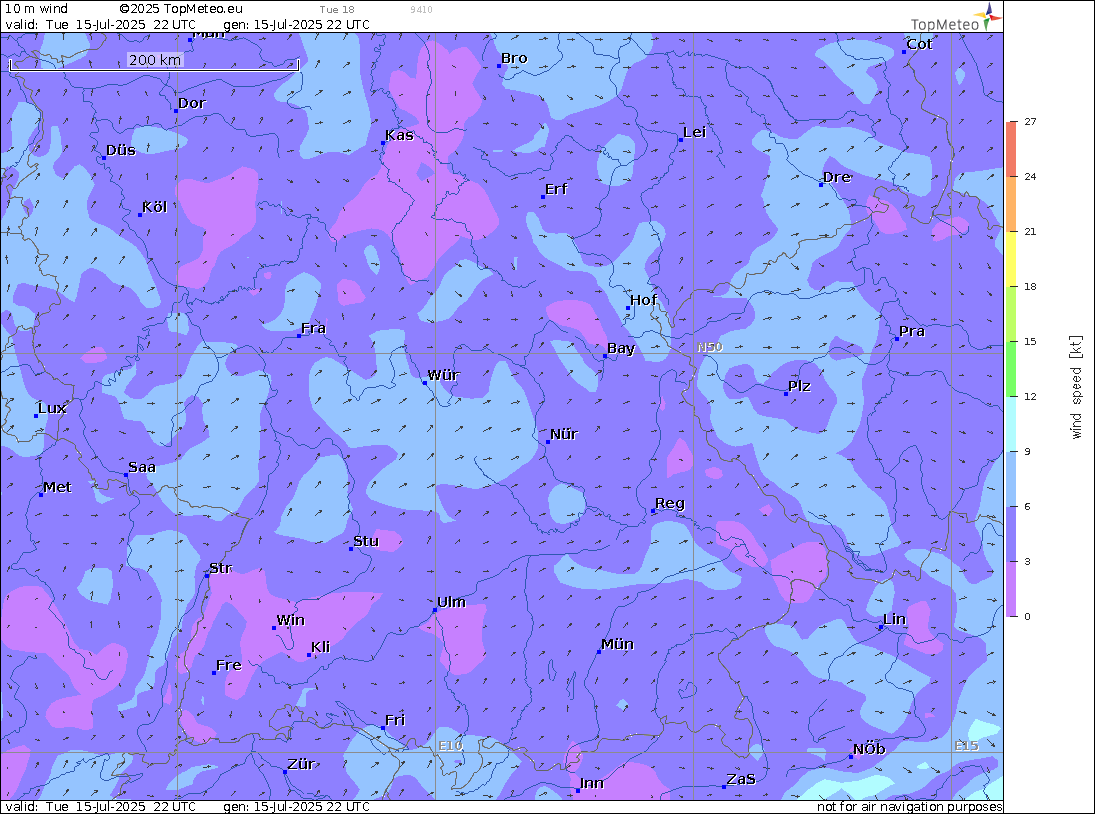The height and width of the screenshot is (814, 1095).
Task: Click 'not for air navigation purposes' notice
Action: click(x=909, y=806)
